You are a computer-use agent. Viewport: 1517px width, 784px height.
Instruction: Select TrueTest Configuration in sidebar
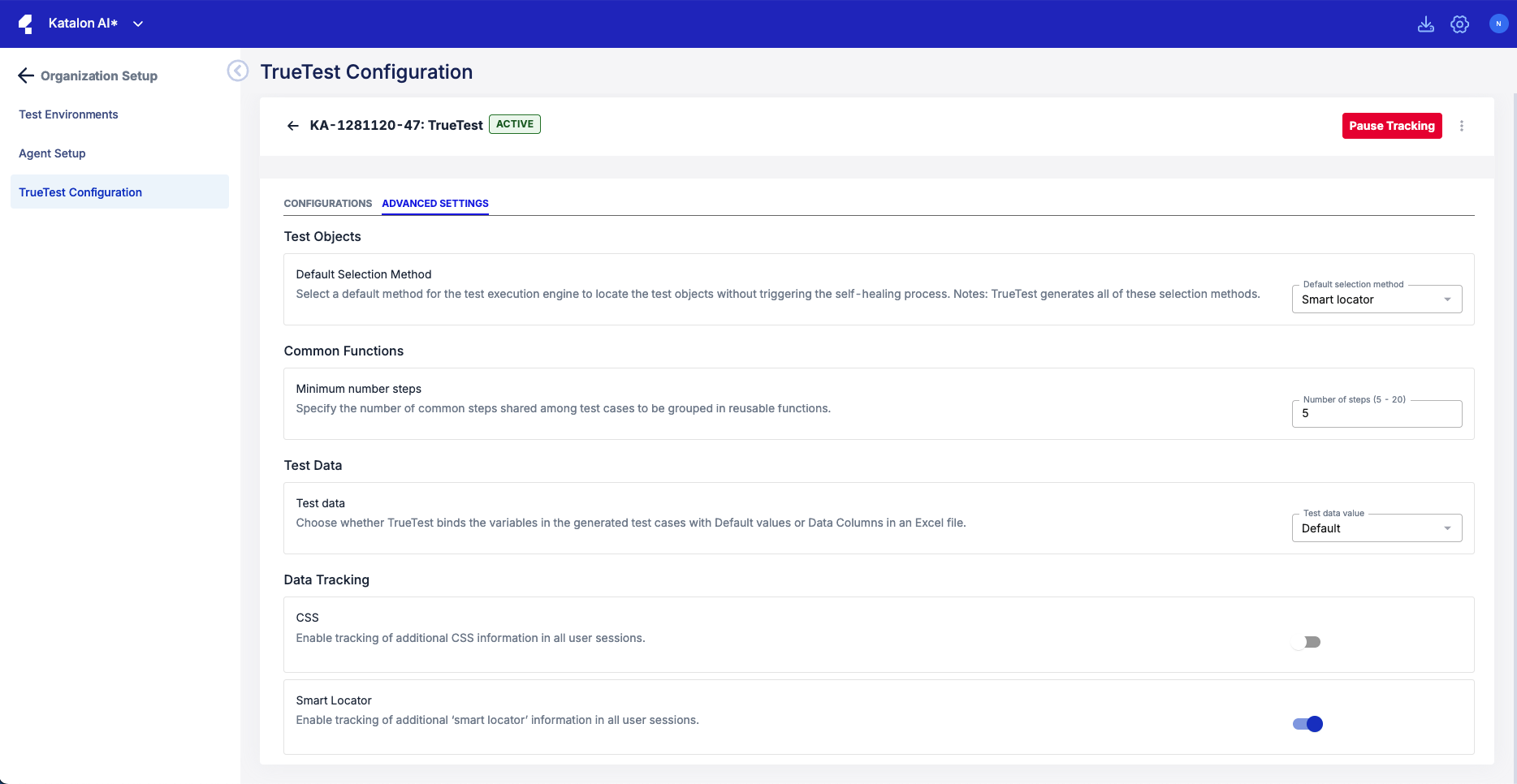pyautogui.click(x=119, y=192)
